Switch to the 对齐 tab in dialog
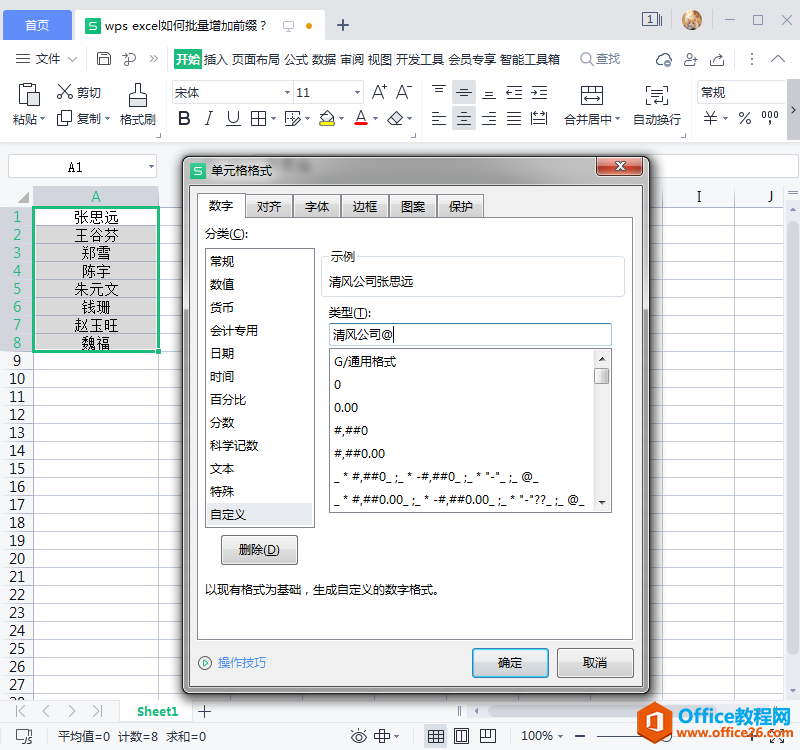The height and width of the screenshot is (750, 800). click(x=269, y=206)
